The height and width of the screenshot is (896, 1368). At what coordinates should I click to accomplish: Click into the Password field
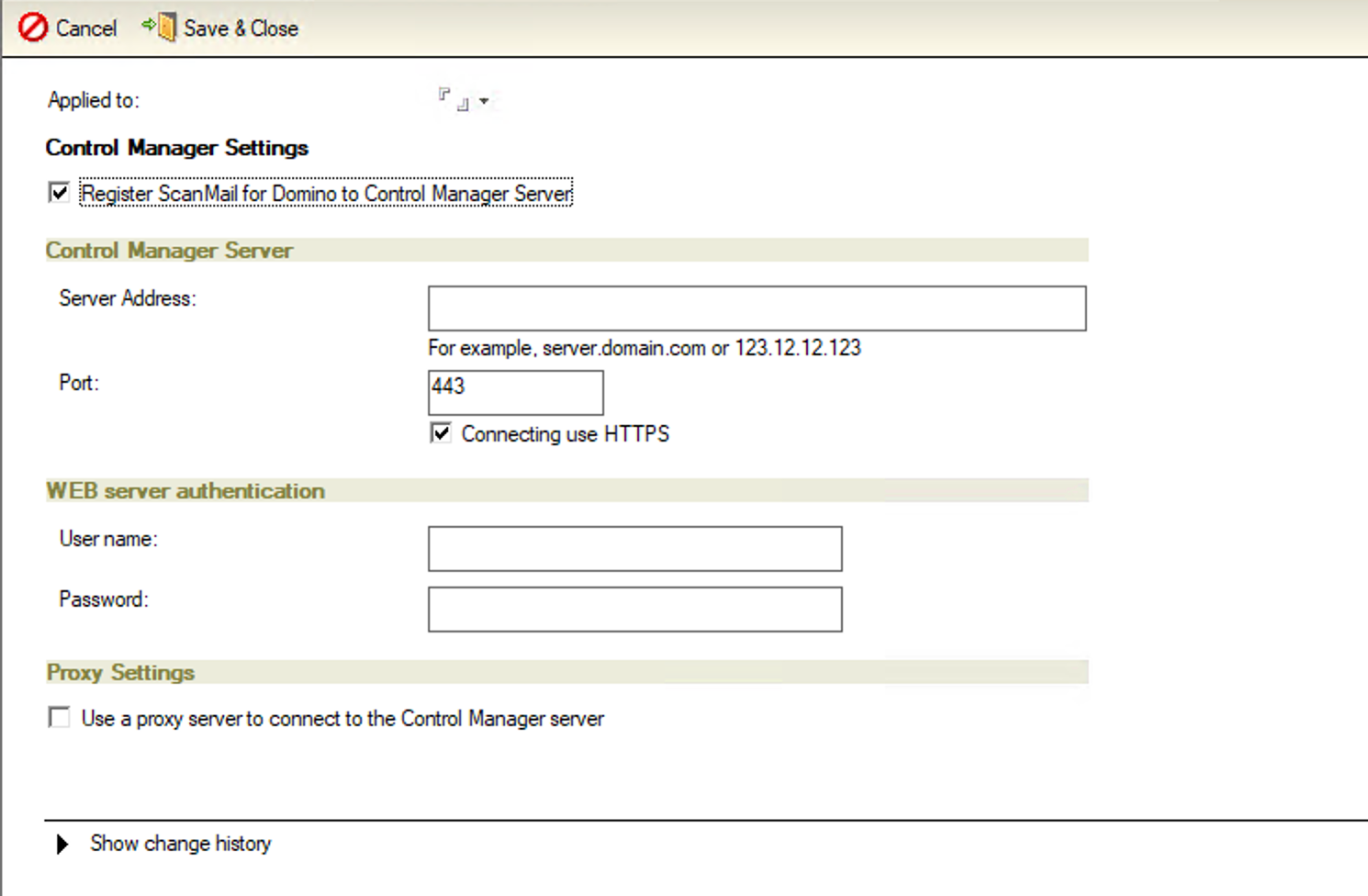pos(634,610)
